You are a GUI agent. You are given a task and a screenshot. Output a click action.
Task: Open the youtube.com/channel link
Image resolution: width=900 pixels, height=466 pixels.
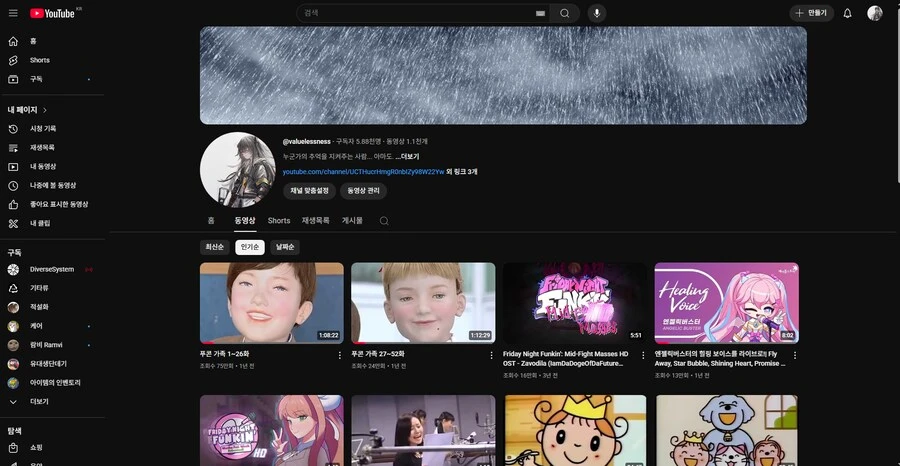point(363,172)
